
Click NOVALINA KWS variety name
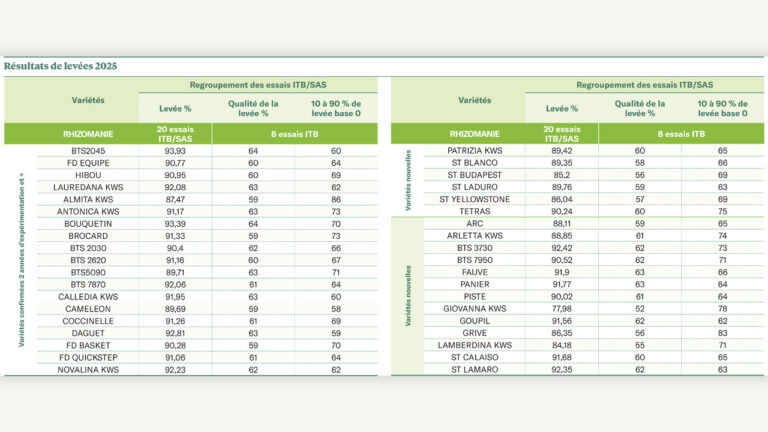[88, 370]
